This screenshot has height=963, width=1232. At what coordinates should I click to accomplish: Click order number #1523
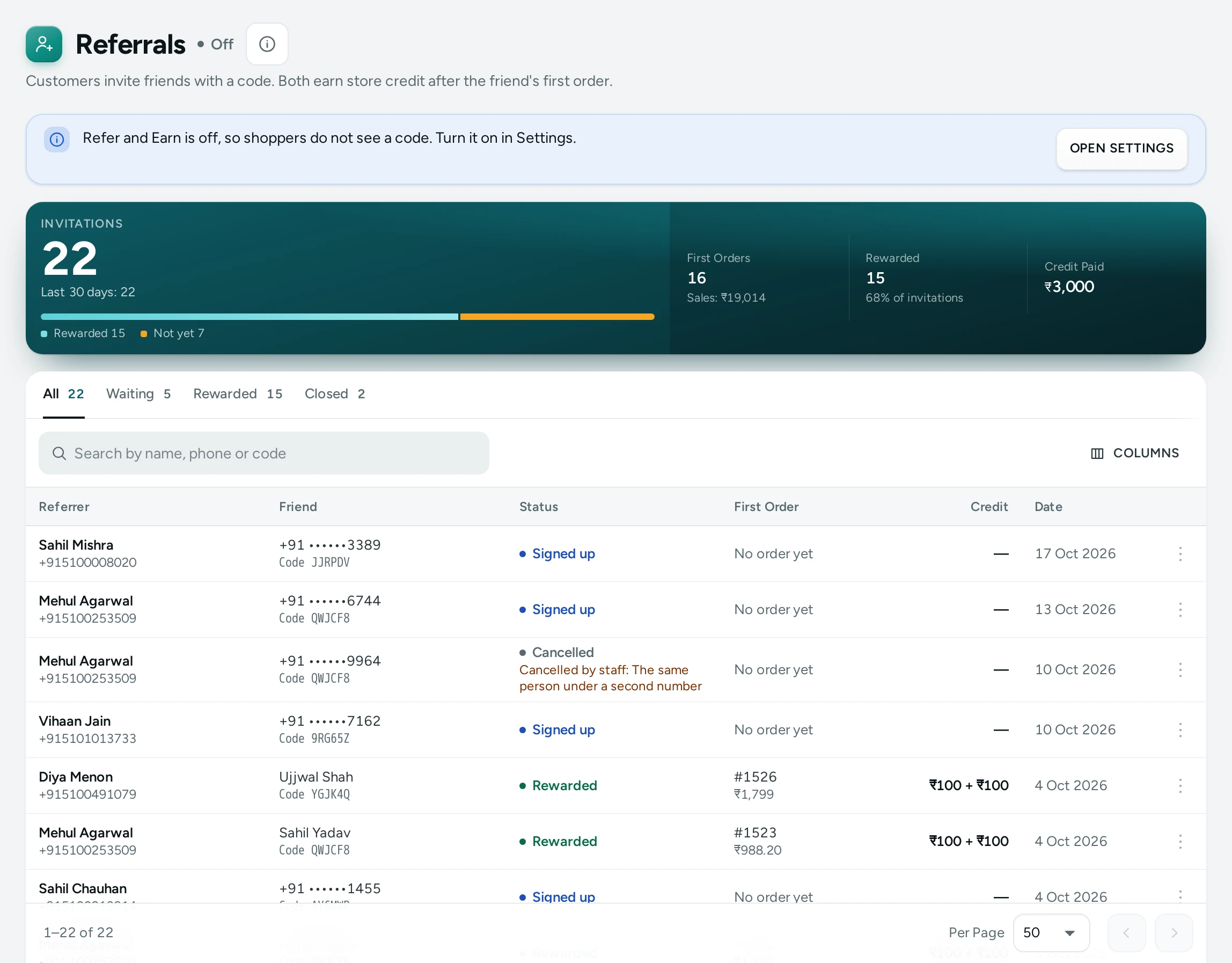point(756,833)
